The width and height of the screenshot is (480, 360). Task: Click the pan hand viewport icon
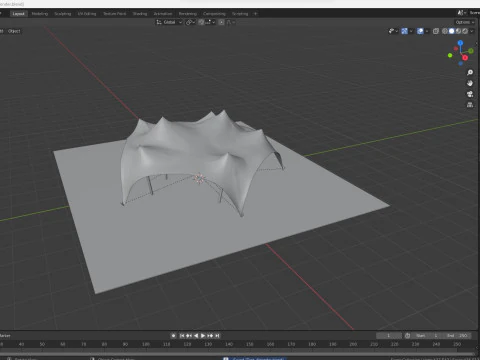tap(470, 83)
